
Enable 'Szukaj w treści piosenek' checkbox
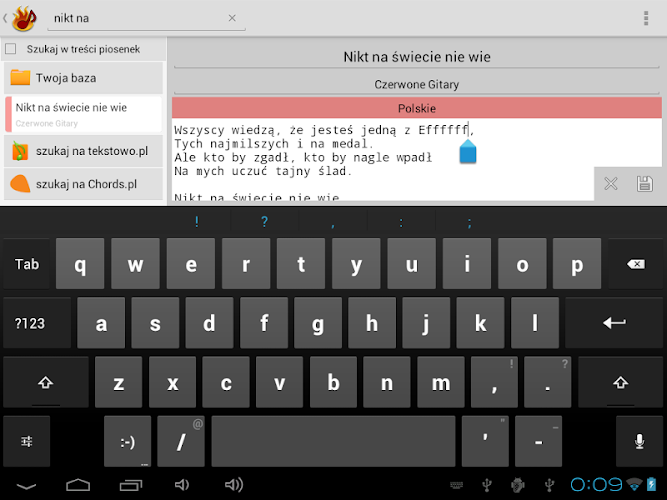pos(11,49)
